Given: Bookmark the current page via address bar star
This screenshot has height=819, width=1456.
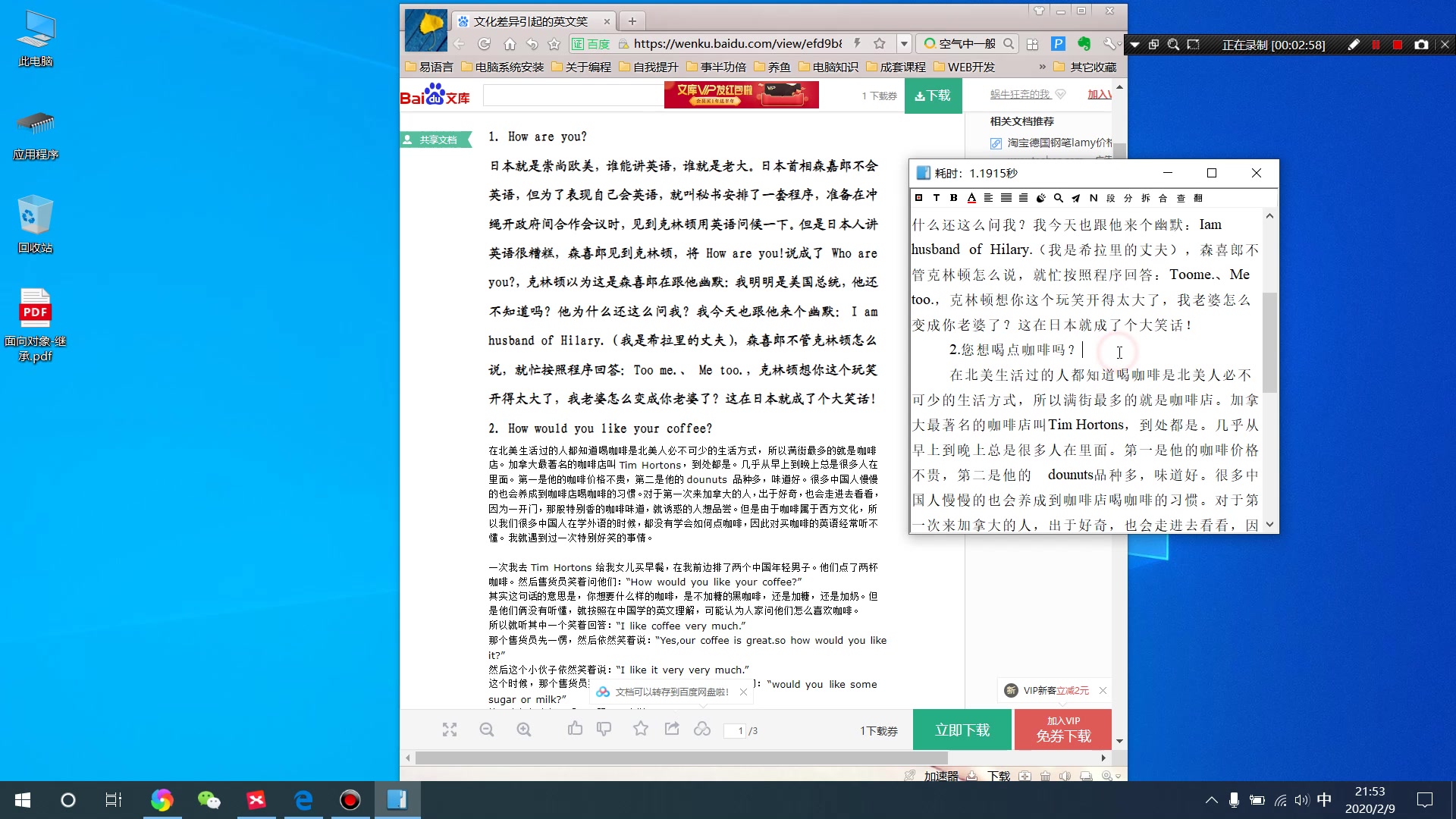Looking at the screenshot, I should coord(880,43).
